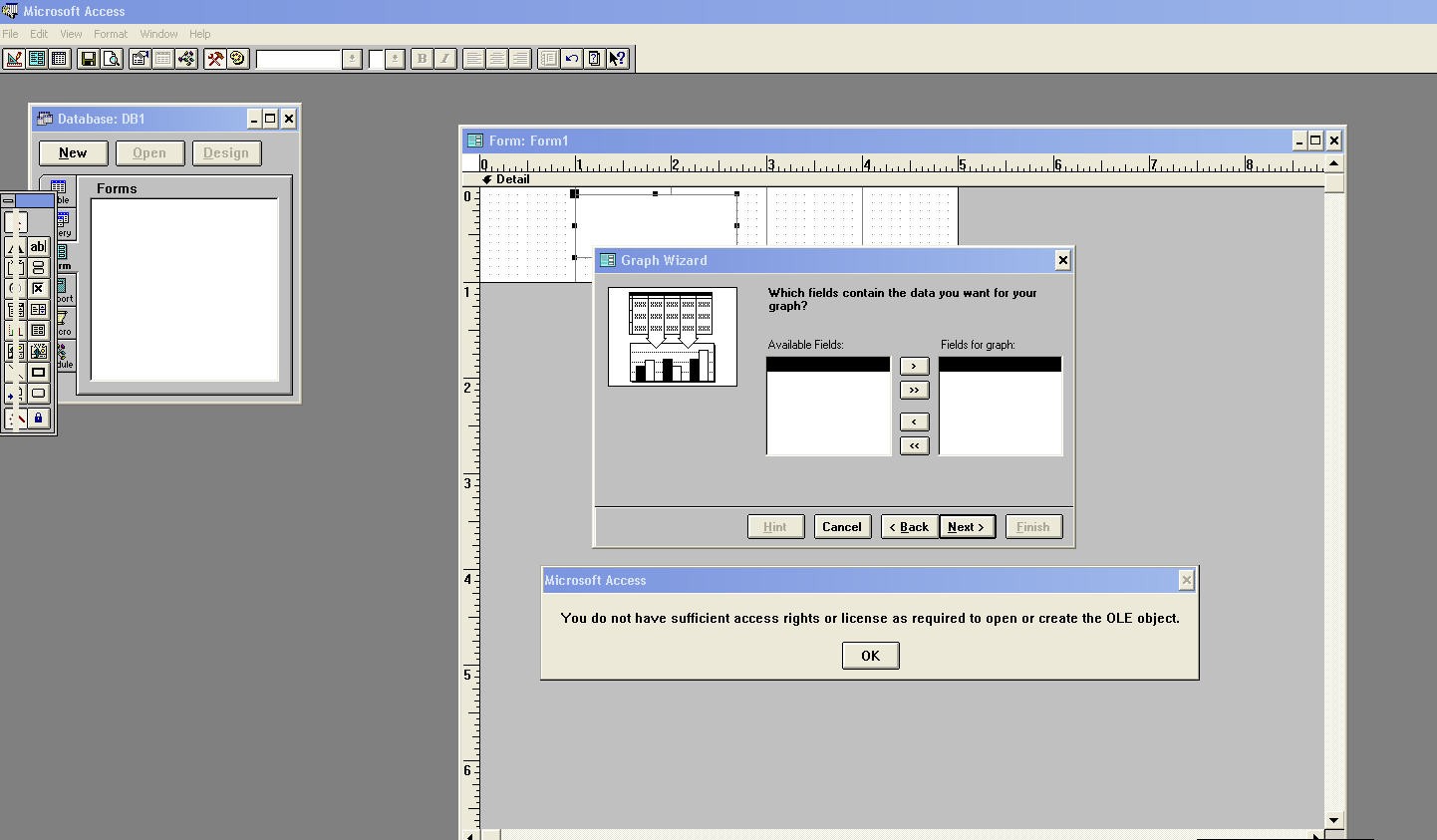Viewport: 1437px width, 840px height.
Task: Click the Undo icon on the toolbar
Action: point(571,58)
